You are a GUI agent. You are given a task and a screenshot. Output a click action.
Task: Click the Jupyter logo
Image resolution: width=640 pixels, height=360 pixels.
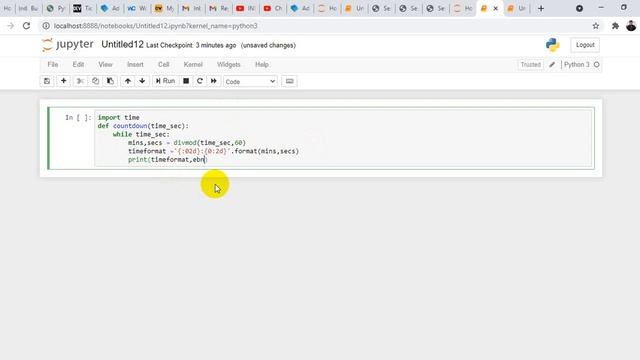tap(68, 44)
